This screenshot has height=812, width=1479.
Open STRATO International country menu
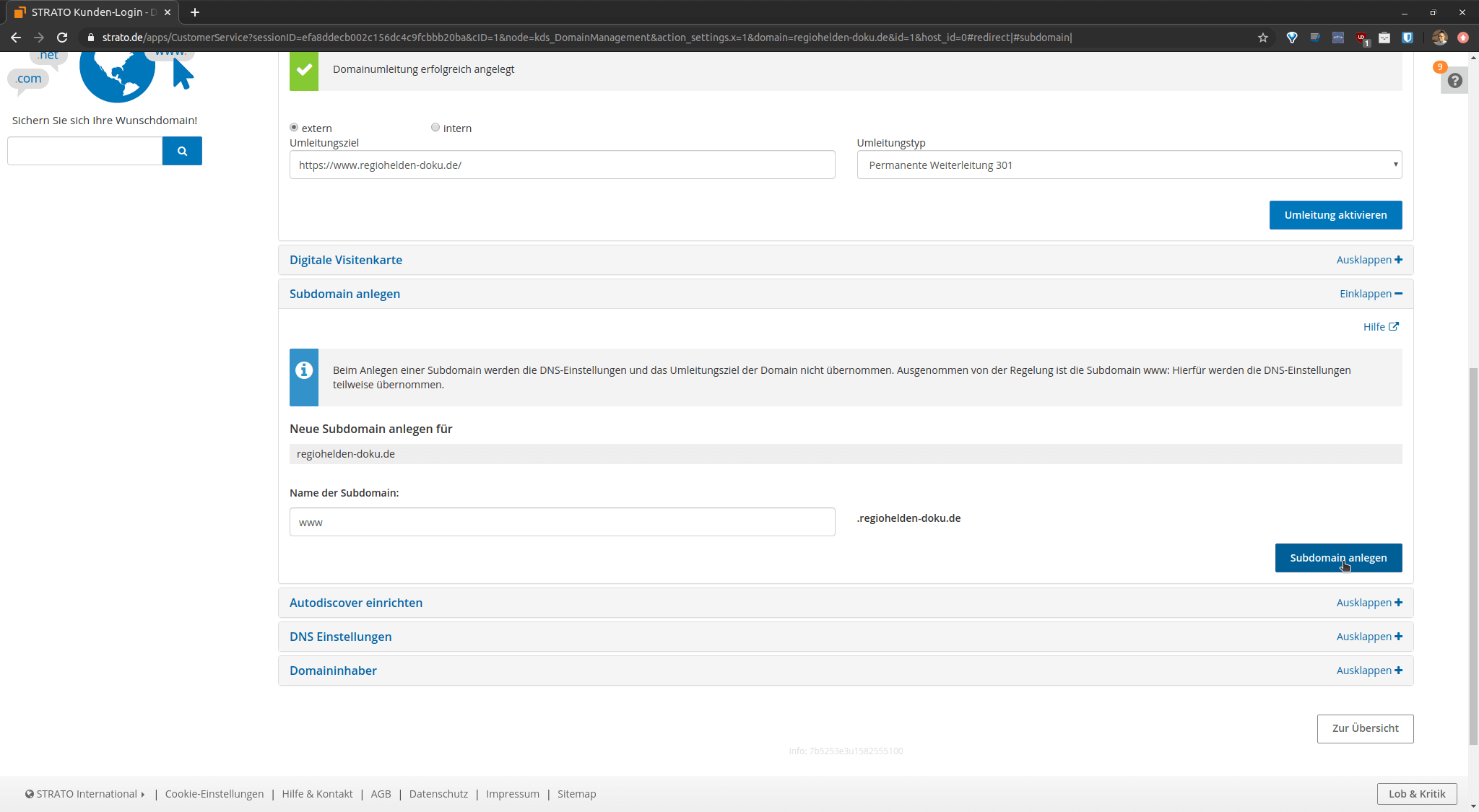click(85, 794)
